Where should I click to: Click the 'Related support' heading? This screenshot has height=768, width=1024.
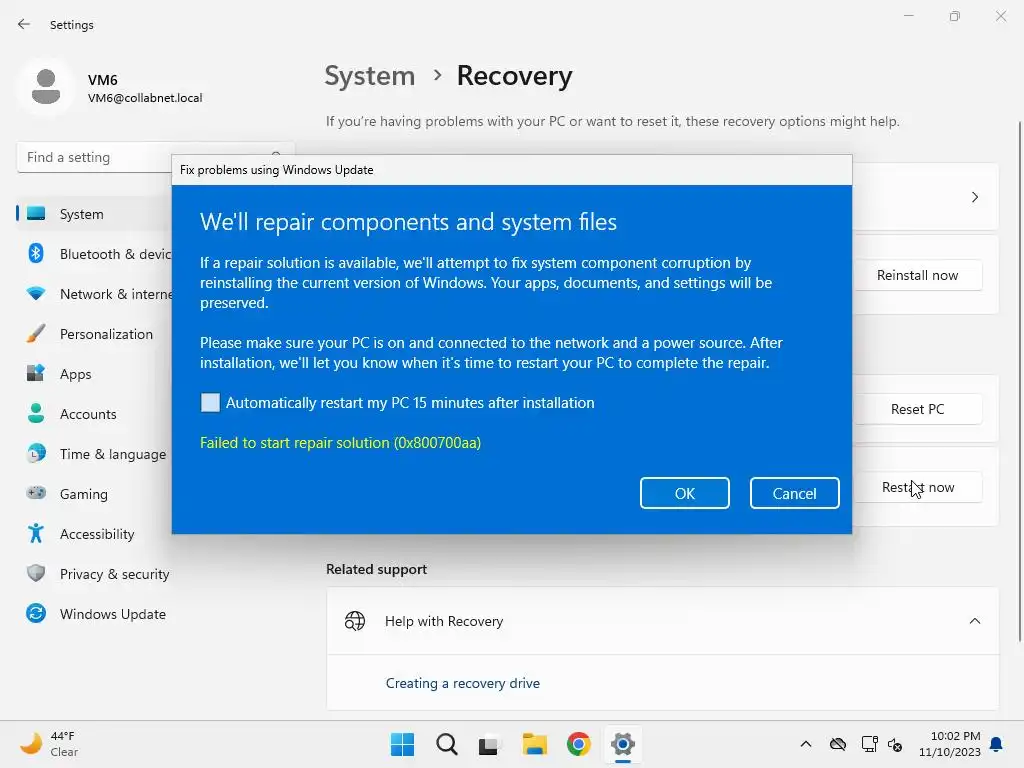[x=376, y=569]
